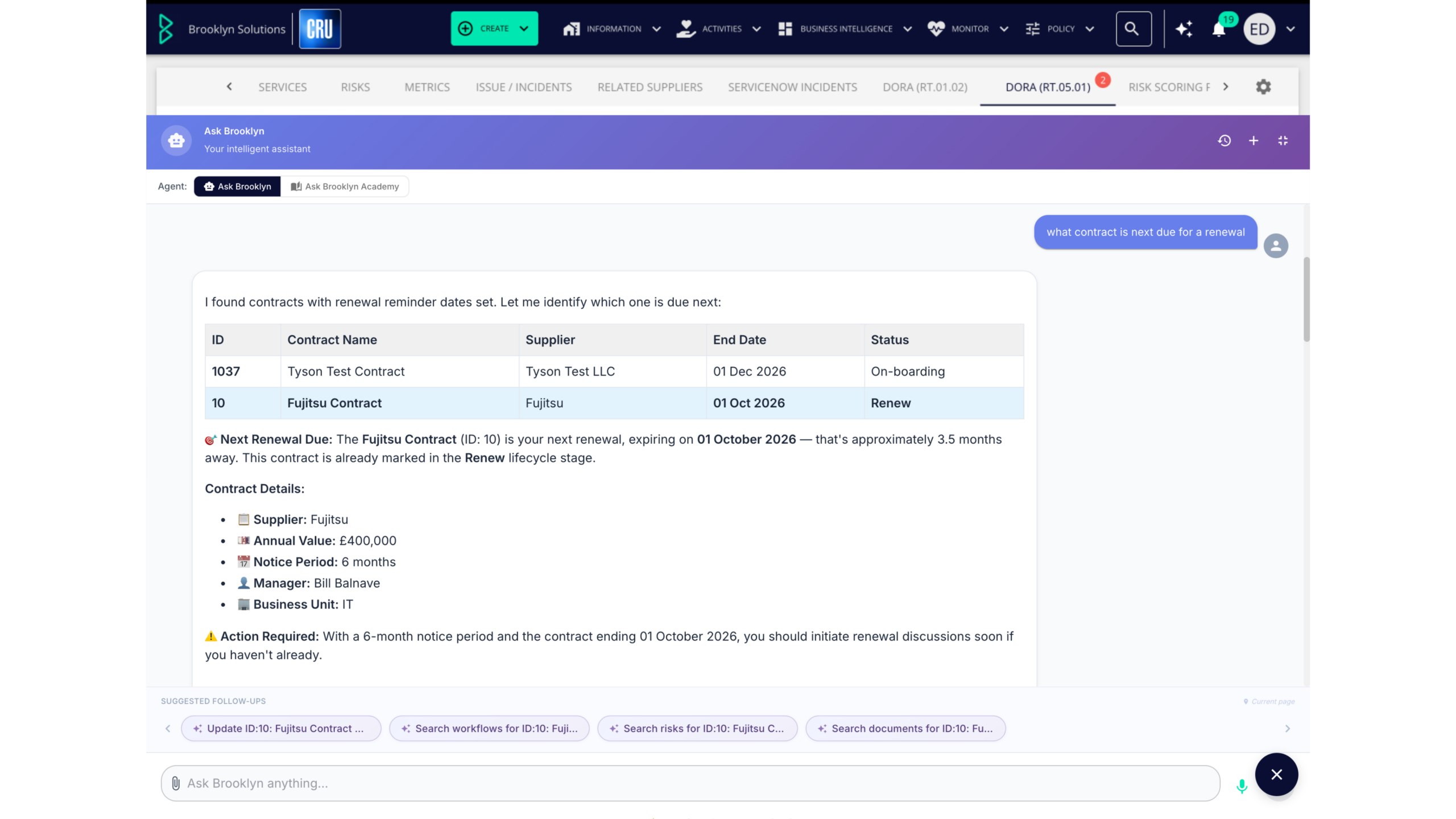1456x819 pixels.
Task: Switch to the Metrics tab
Action: click(427, 87)
